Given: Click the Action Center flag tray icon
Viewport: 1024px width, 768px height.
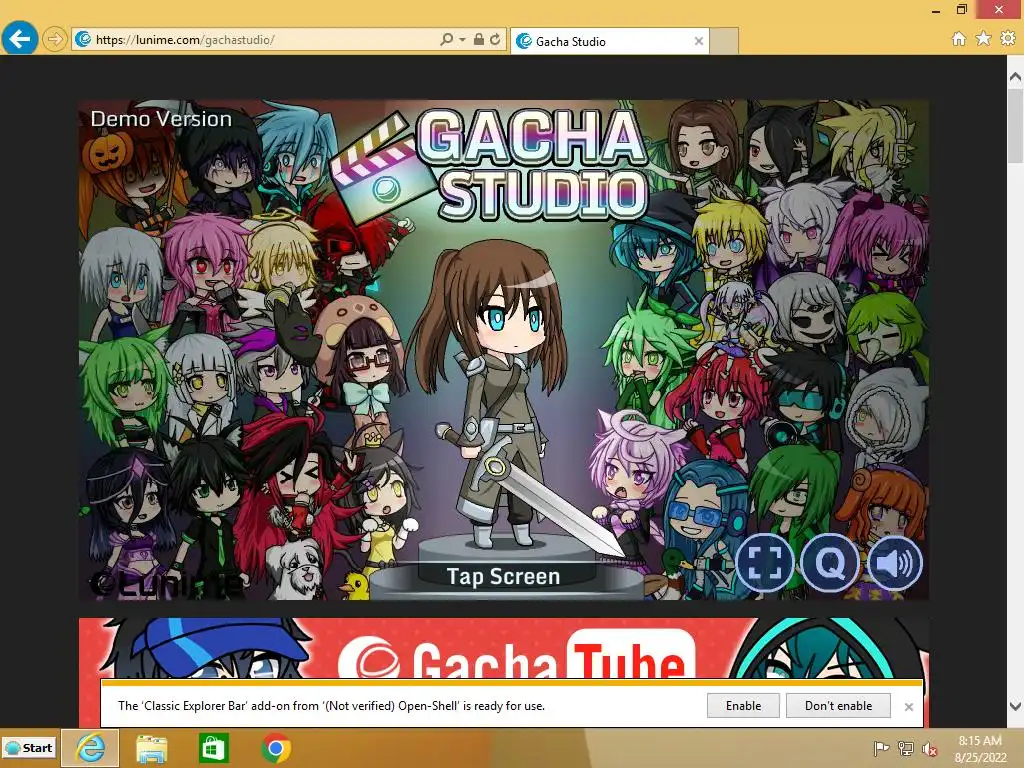Looking at the screenshot, I should (x=881, y=748).
